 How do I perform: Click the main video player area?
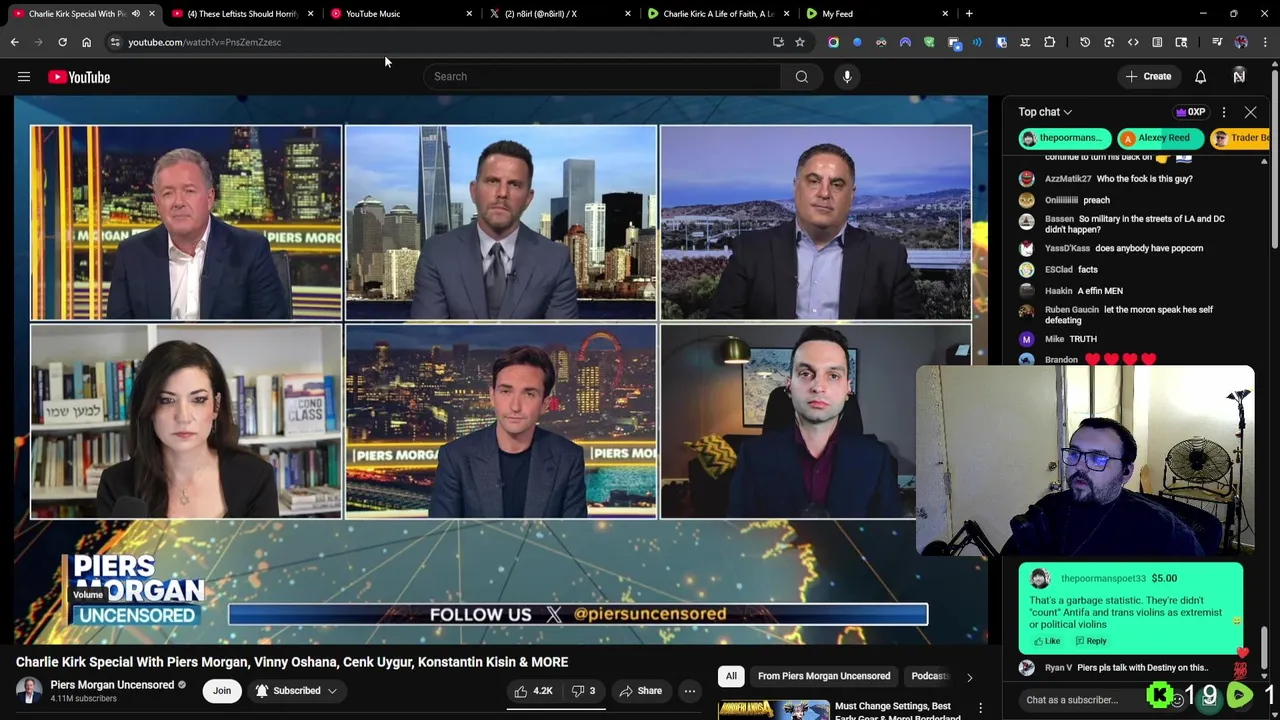500,370
